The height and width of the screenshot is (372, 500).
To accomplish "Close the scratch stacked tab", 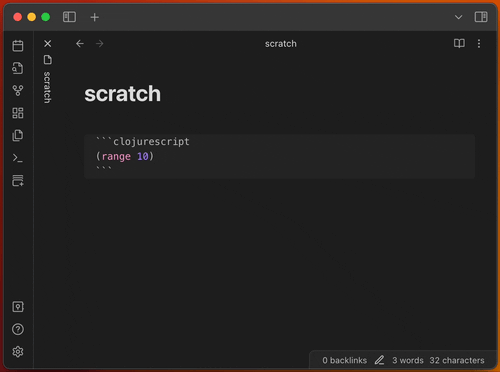I will click(x=48, y=44).
